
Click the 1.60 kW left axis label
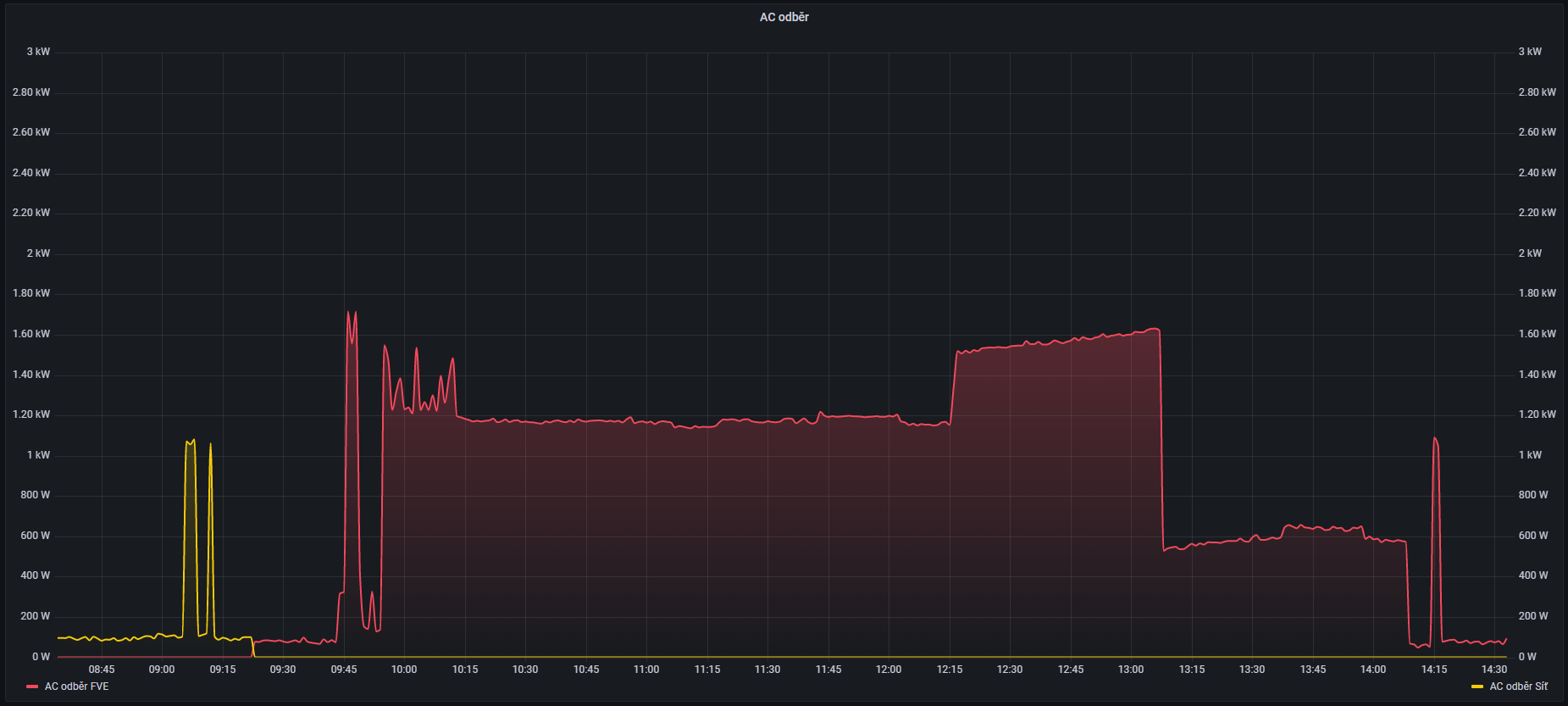[31, 334]
